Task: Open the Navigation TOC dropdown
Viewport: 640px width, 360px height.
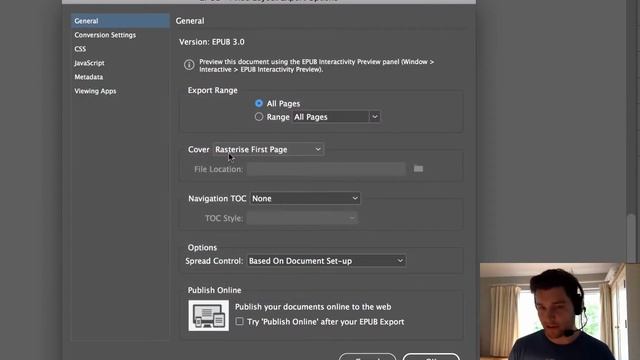Action: point(305,198)
